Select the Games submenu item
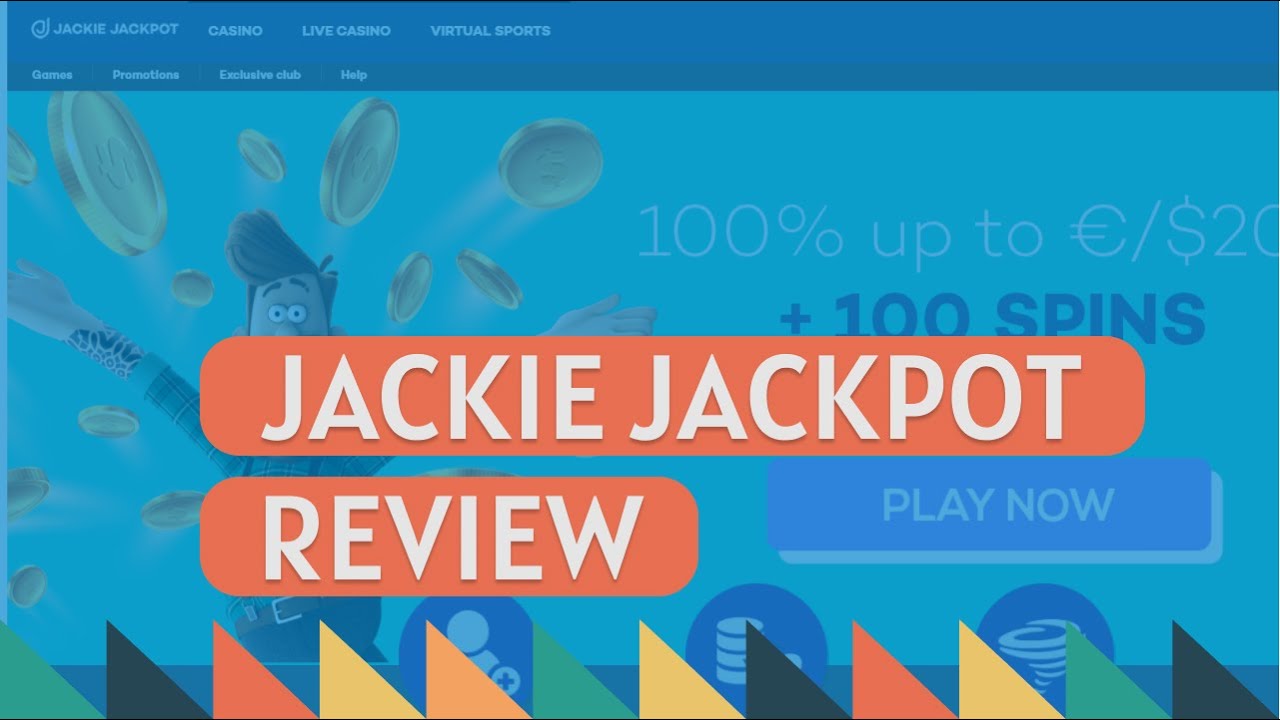 [x=52, y=75]
